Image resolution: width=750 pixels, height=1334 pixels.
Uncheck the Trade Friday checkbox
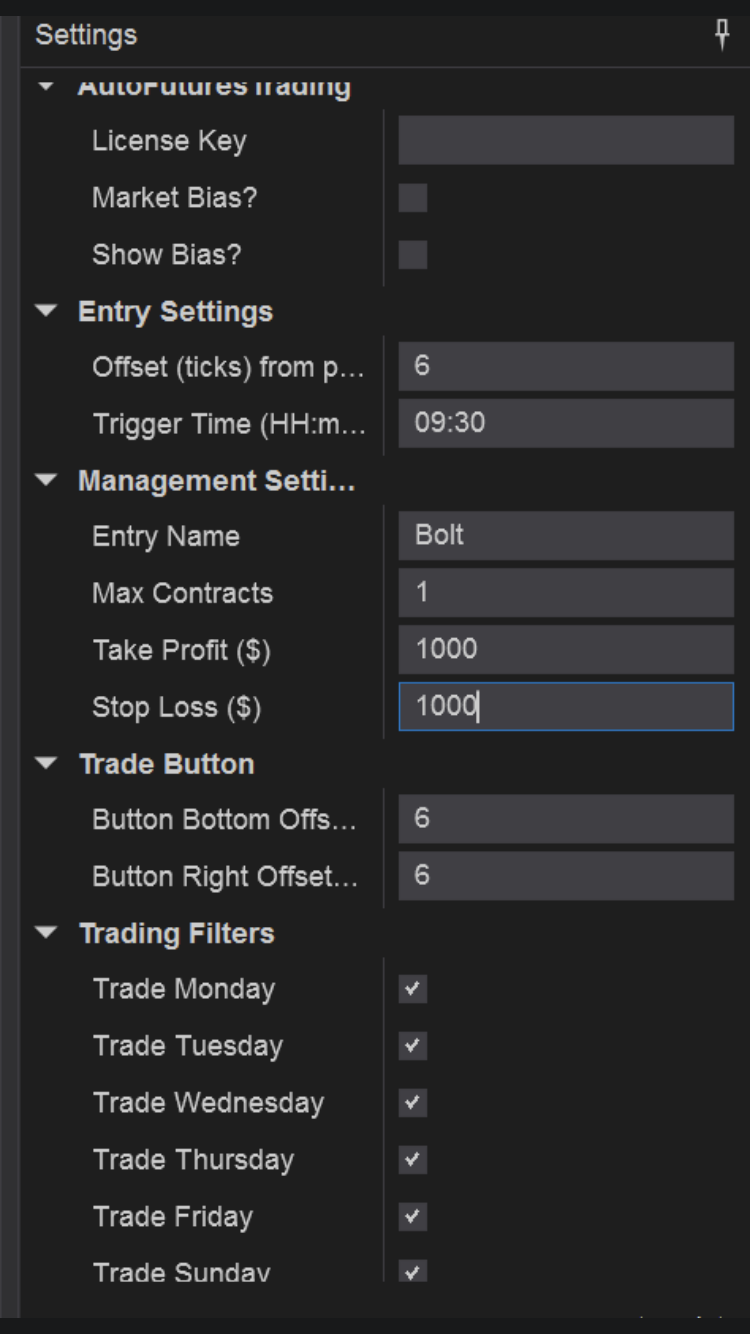point(413,1218)
